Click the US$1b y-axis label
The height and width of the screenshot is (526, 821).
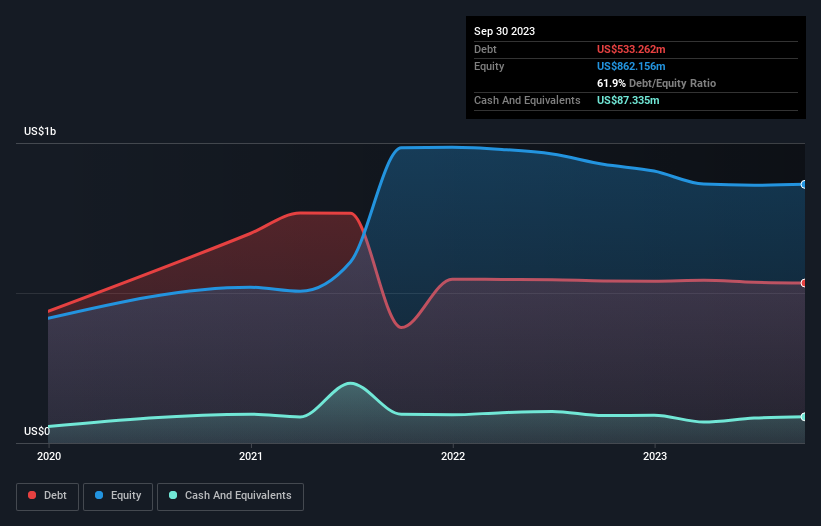pos(40,131)
